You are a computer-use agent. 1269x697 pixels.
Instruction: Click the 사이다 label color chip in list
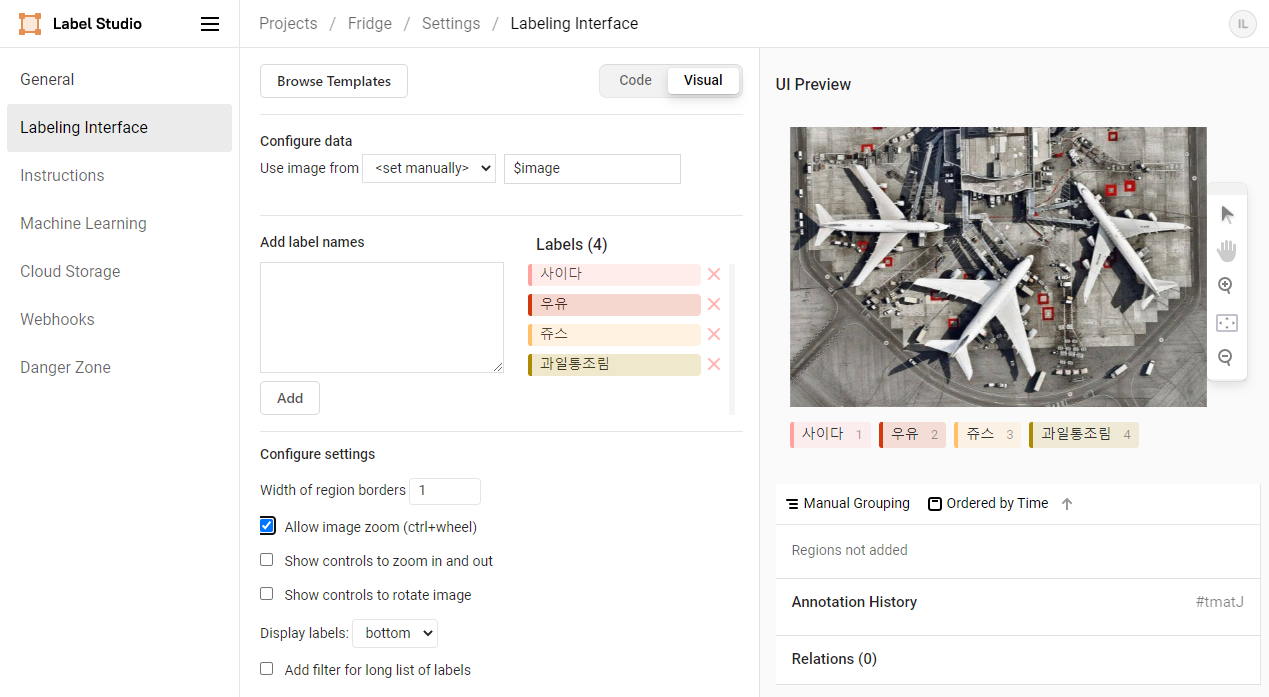(x=614, y=274)
